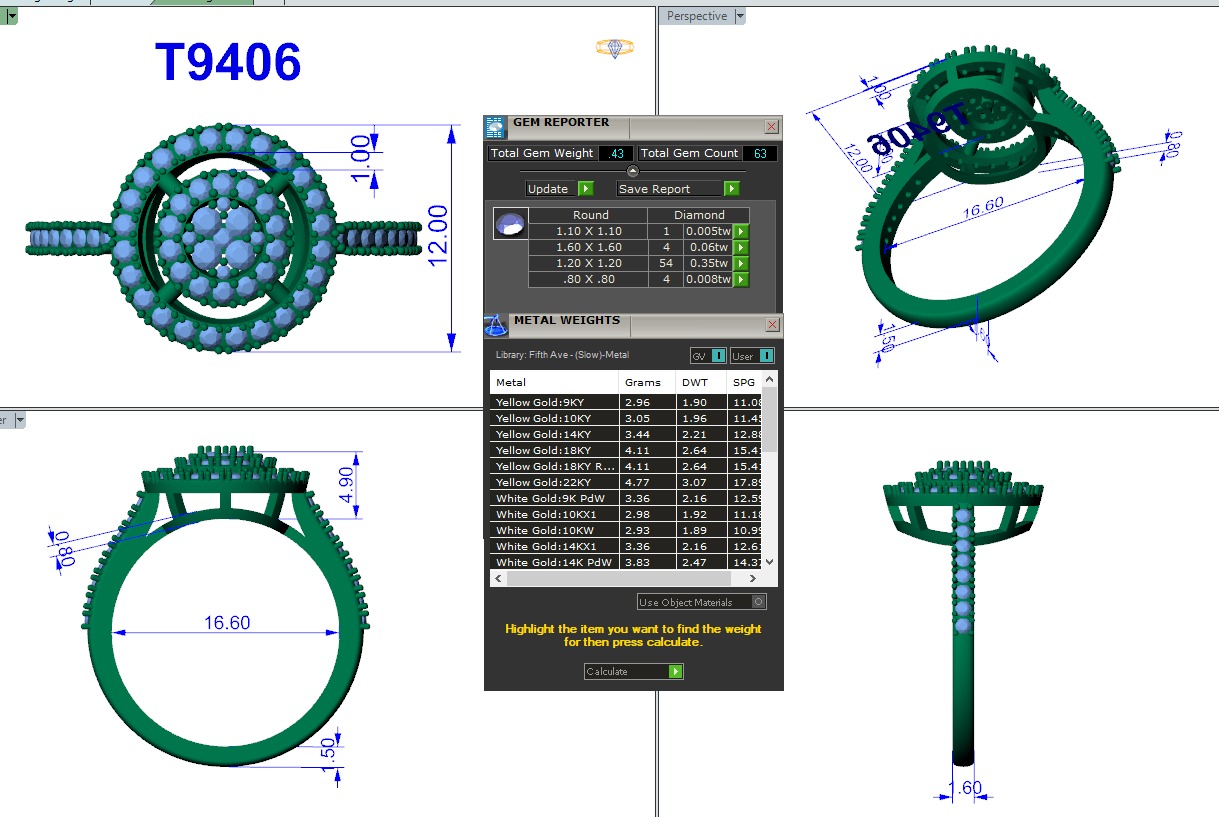Image resolution: width=1219 pixels, height=817 pixels.
Task: Select the Yellow Gold:14KY metal row
Action: 555,434
